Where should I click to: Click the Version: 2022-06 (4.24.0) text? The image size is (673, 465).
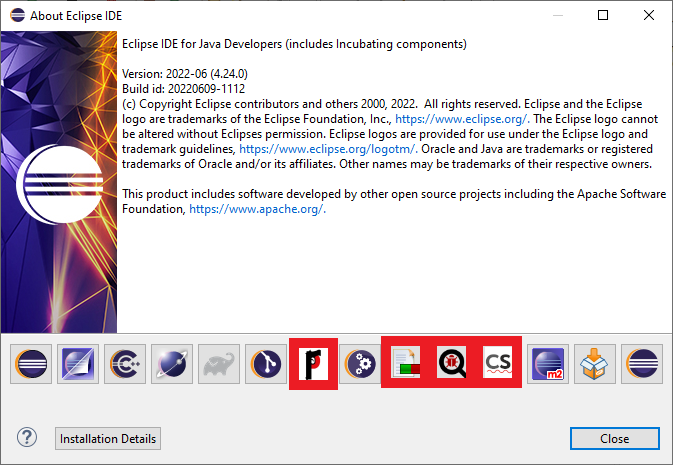[185, 74]
